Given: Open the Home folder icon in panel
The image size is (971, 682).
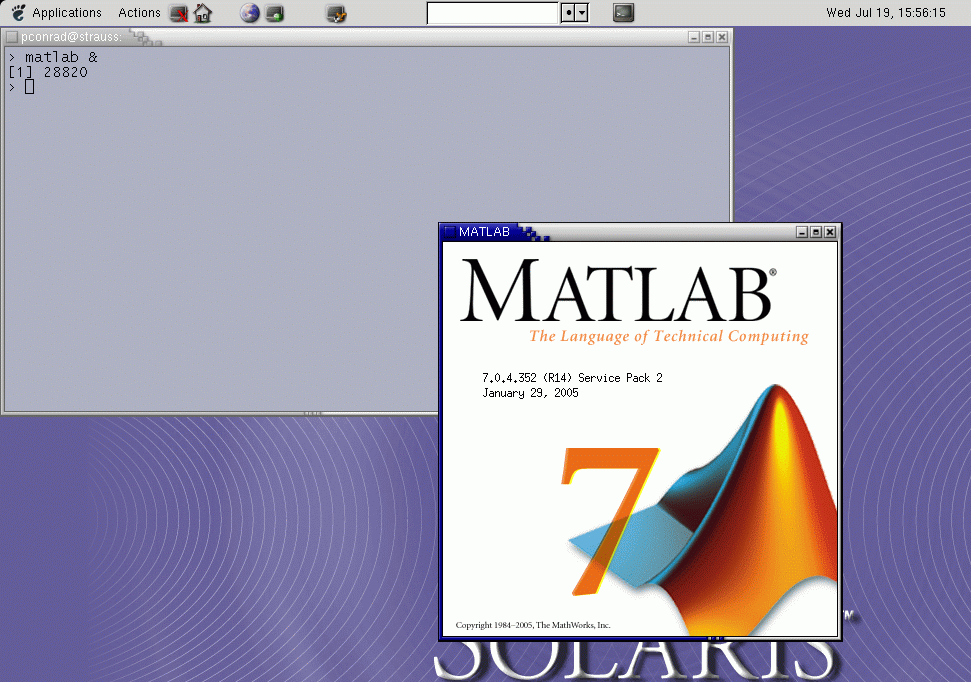Looking at the screenshot, I should (x=202, y=13).
